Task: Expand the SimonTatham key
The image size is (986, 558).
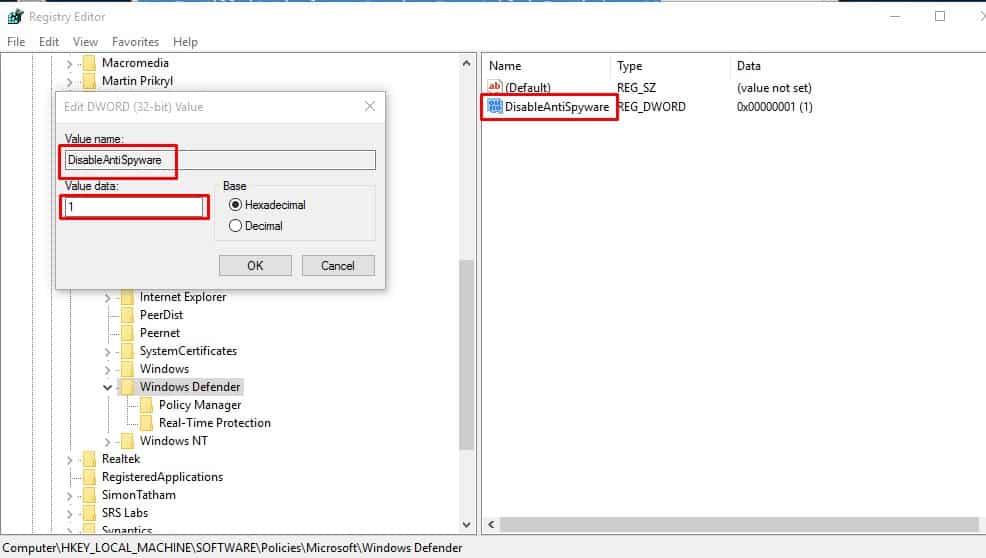Action: tap(69, 496)
